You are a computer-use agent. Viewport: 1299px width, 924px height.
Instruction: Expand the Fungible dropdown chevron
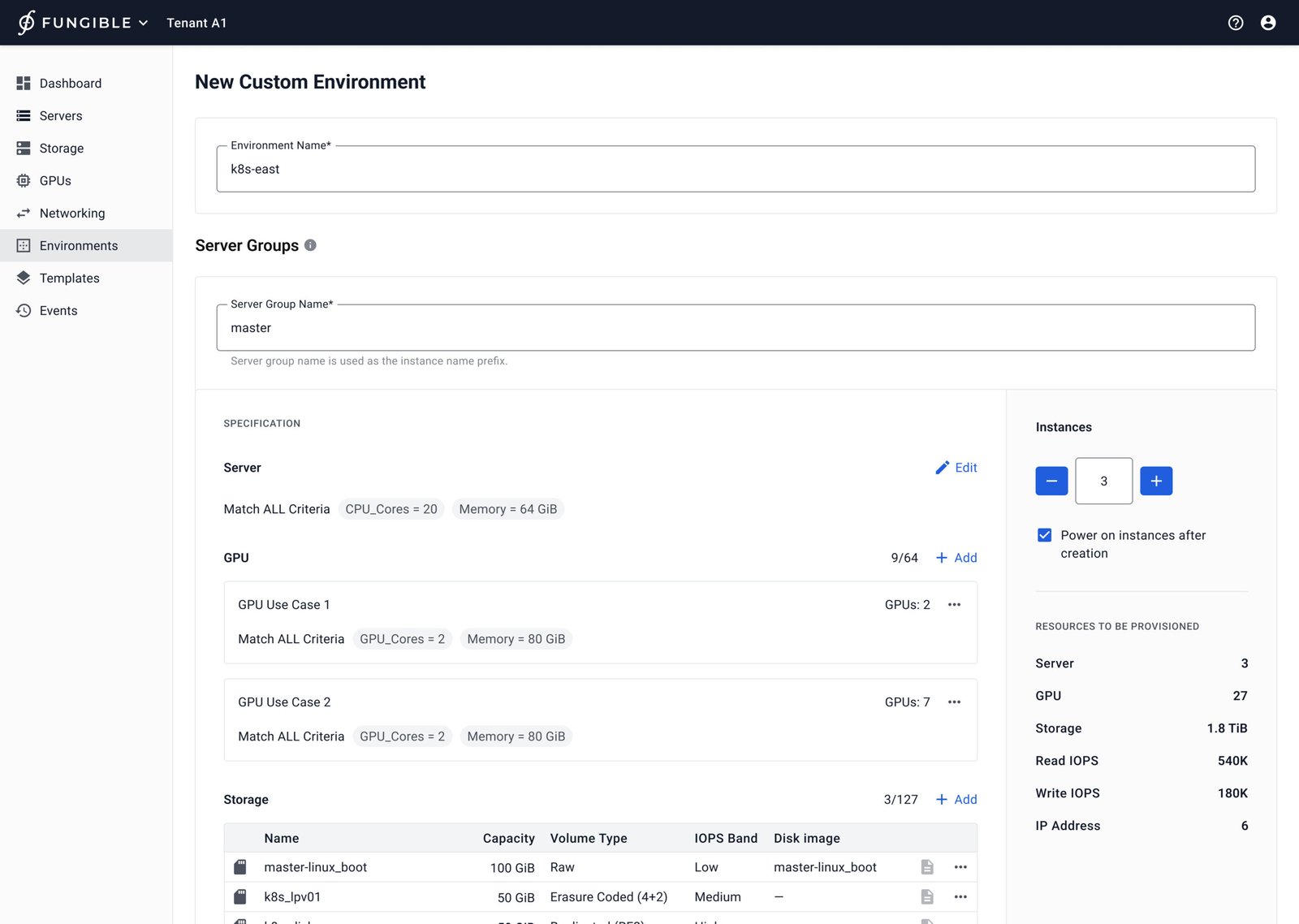pyautogui.click(x=144, y=23)
